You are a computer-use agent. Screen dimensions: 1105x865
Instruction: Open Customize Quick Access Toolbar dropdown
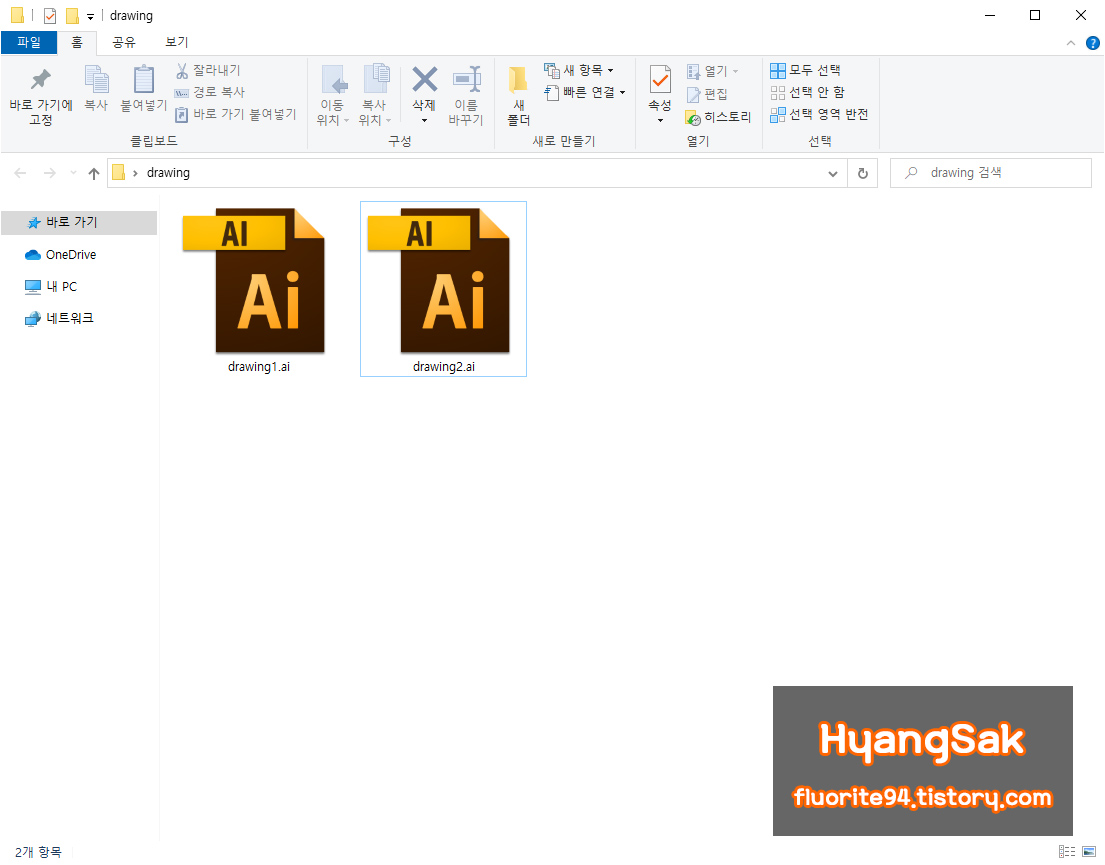90,16
